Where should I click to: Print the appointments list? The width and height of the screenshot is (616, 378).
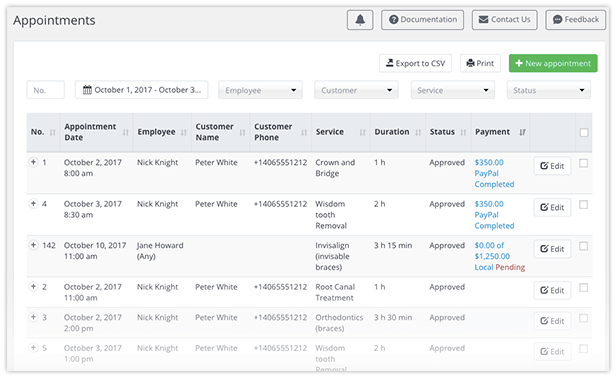pos(480,63)
